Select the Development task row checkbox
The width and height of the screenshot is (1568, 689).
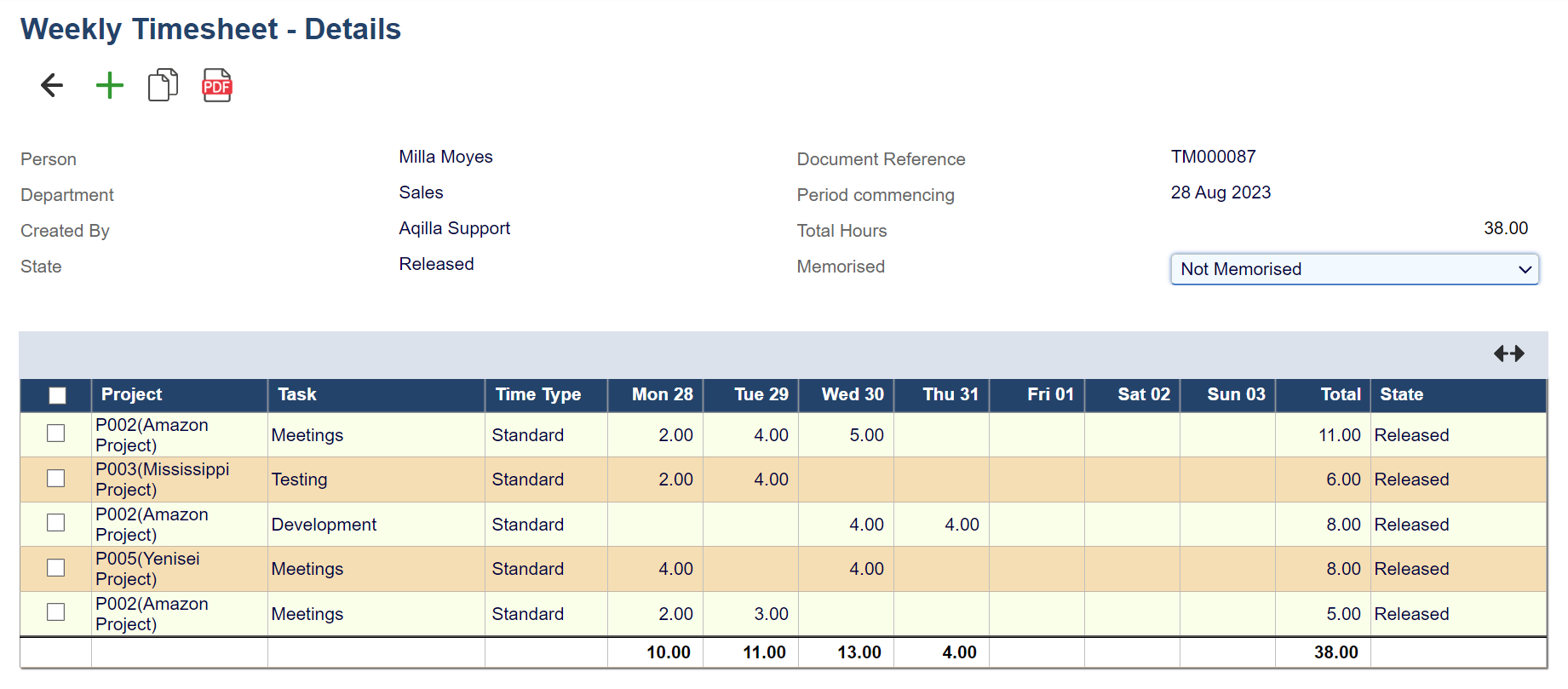(56, 523)
